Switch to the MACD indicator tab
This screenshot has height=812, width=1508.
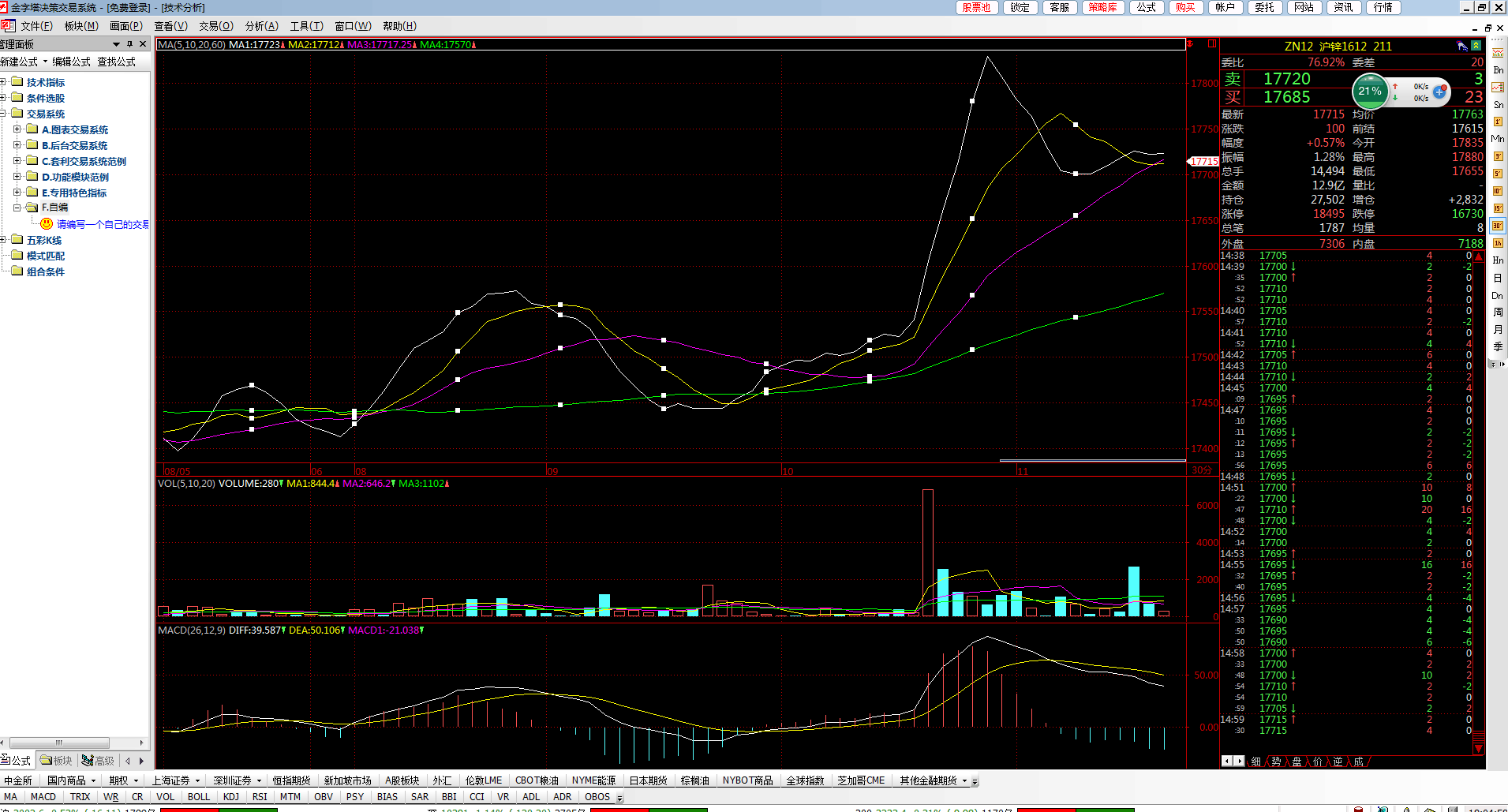(43, 797)
